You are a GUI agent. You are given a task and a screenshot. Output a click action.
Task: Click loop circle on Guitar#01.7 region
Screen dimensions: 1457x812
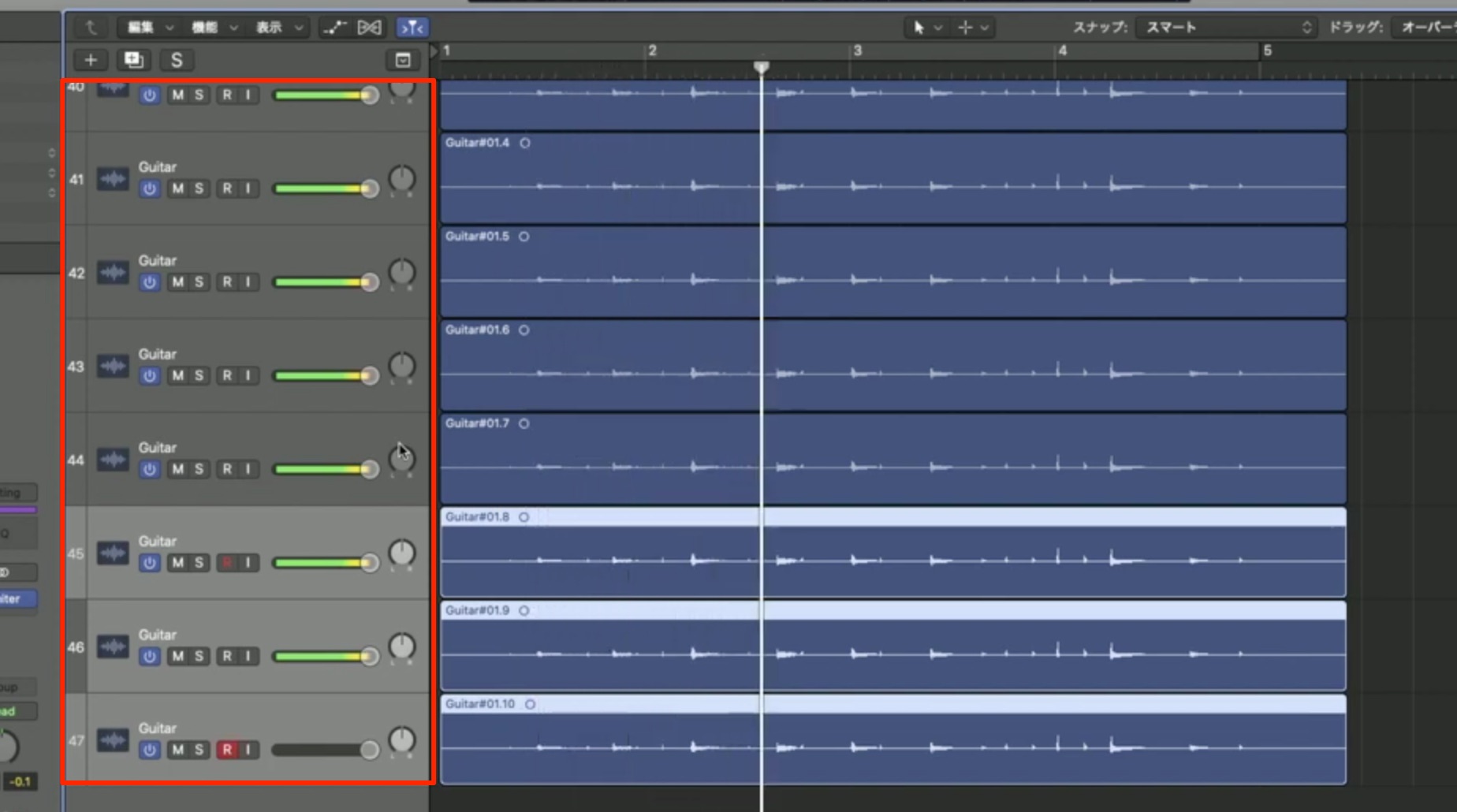coord(524,424)
